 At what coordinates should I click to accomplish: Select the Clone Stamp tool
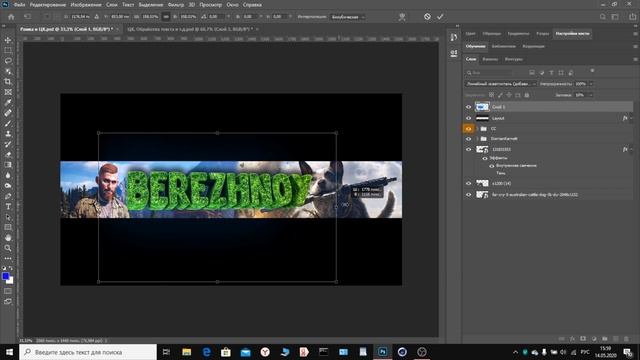click(8, 133)
